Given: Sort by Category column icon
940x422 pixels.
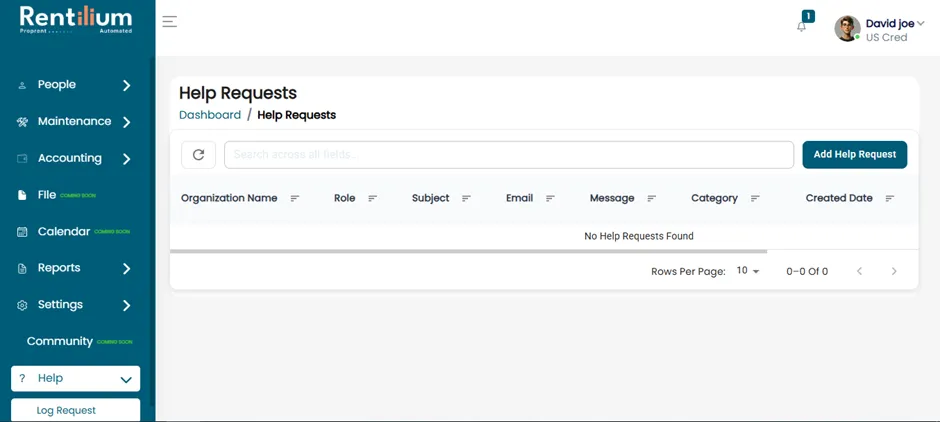Looking at the screenshot, I should [755, 198].
